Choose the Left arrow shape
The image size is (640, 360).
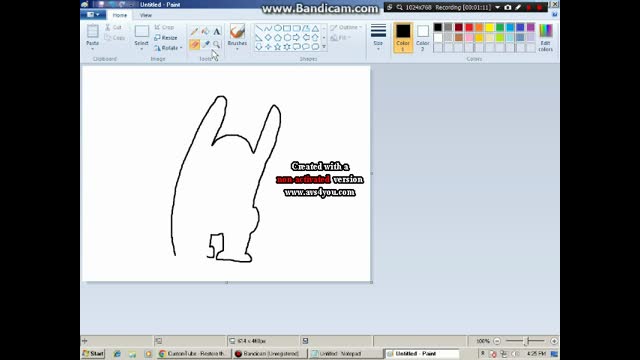[x=306, y=38]
